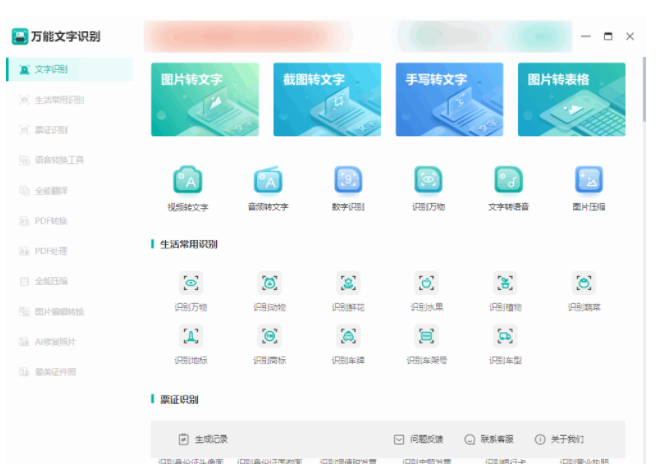Click the 识别鲜花 icon

(348, 284)
